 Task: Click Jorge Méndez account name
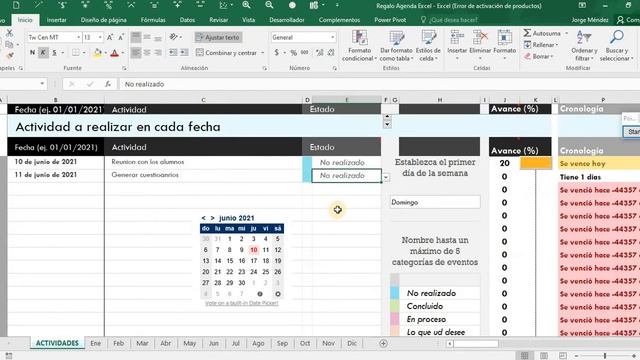[x=589, y=20]
